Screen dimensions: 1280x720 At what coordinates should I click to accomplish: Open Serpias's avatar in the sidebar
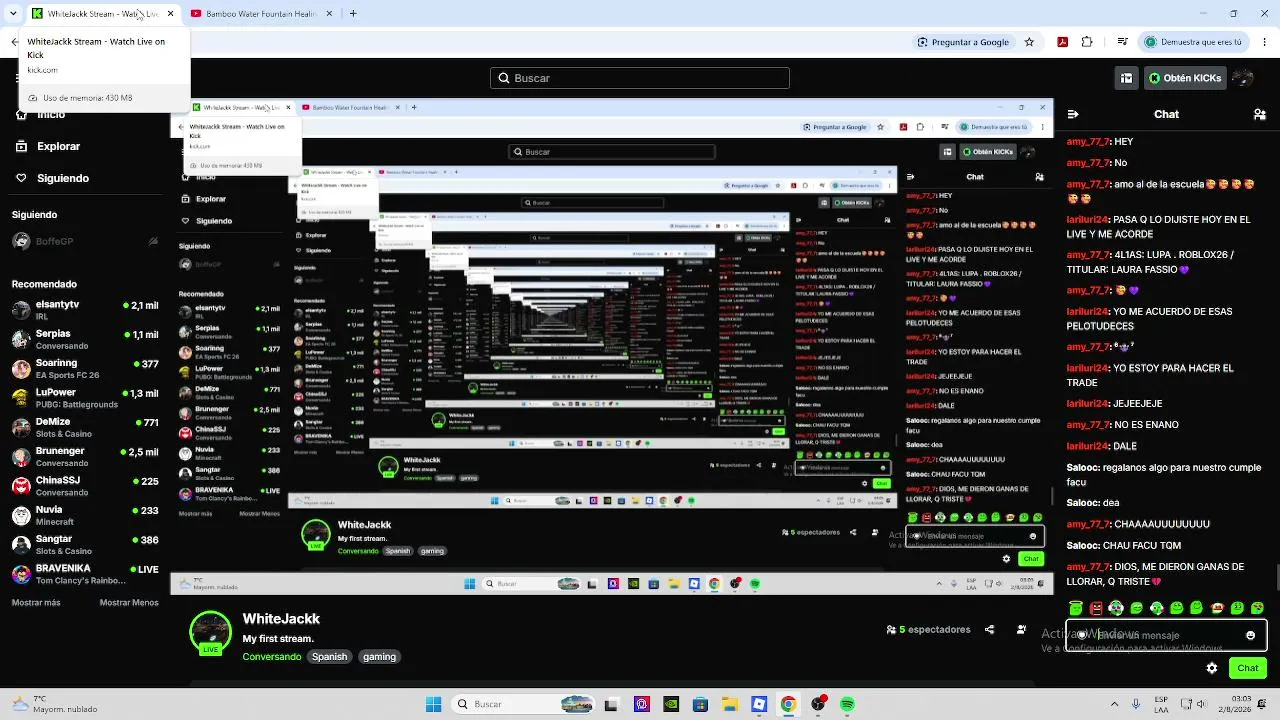21,339
